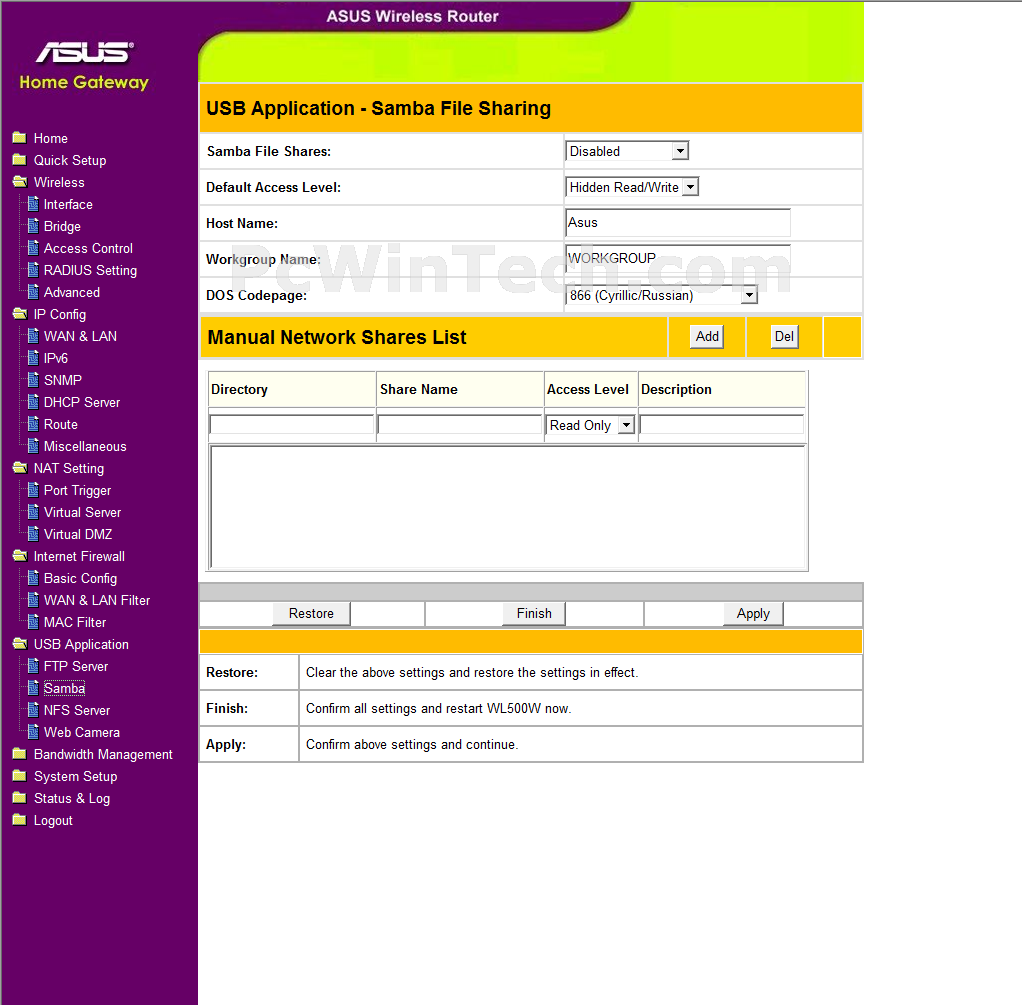Image resolution: width=1022 pixels, height=1005 pixels.
Task: Click the USB Application folder icon
Action: [20, 644]
